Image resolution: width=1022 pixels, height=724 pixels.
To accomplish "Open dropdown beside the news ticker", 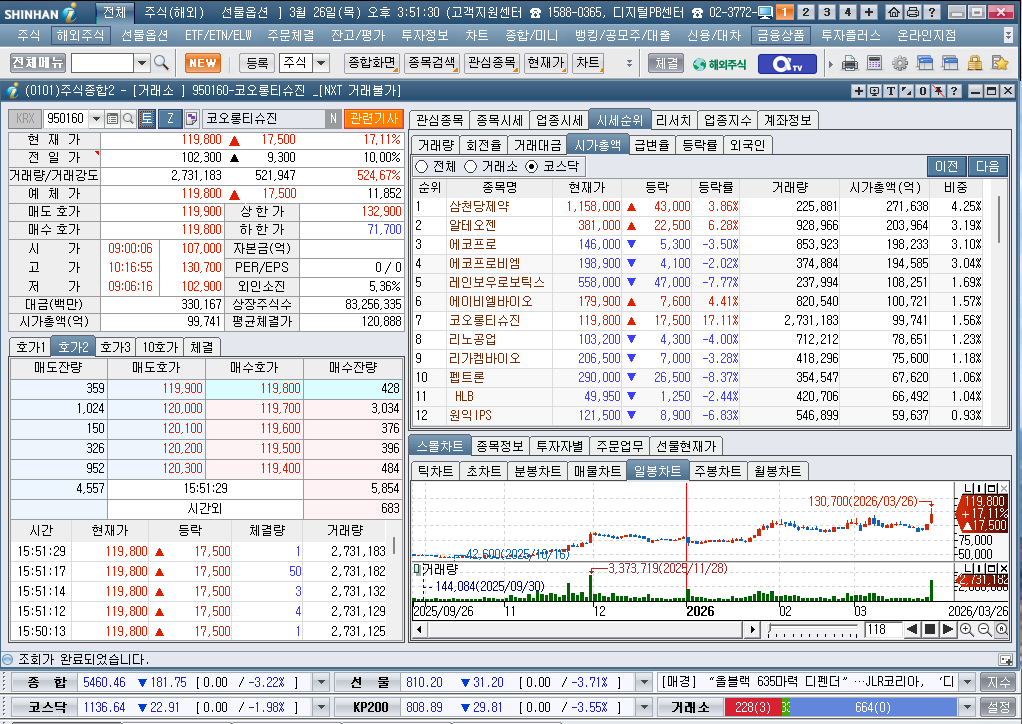I will pyautogui.click(x=968, y=682).
